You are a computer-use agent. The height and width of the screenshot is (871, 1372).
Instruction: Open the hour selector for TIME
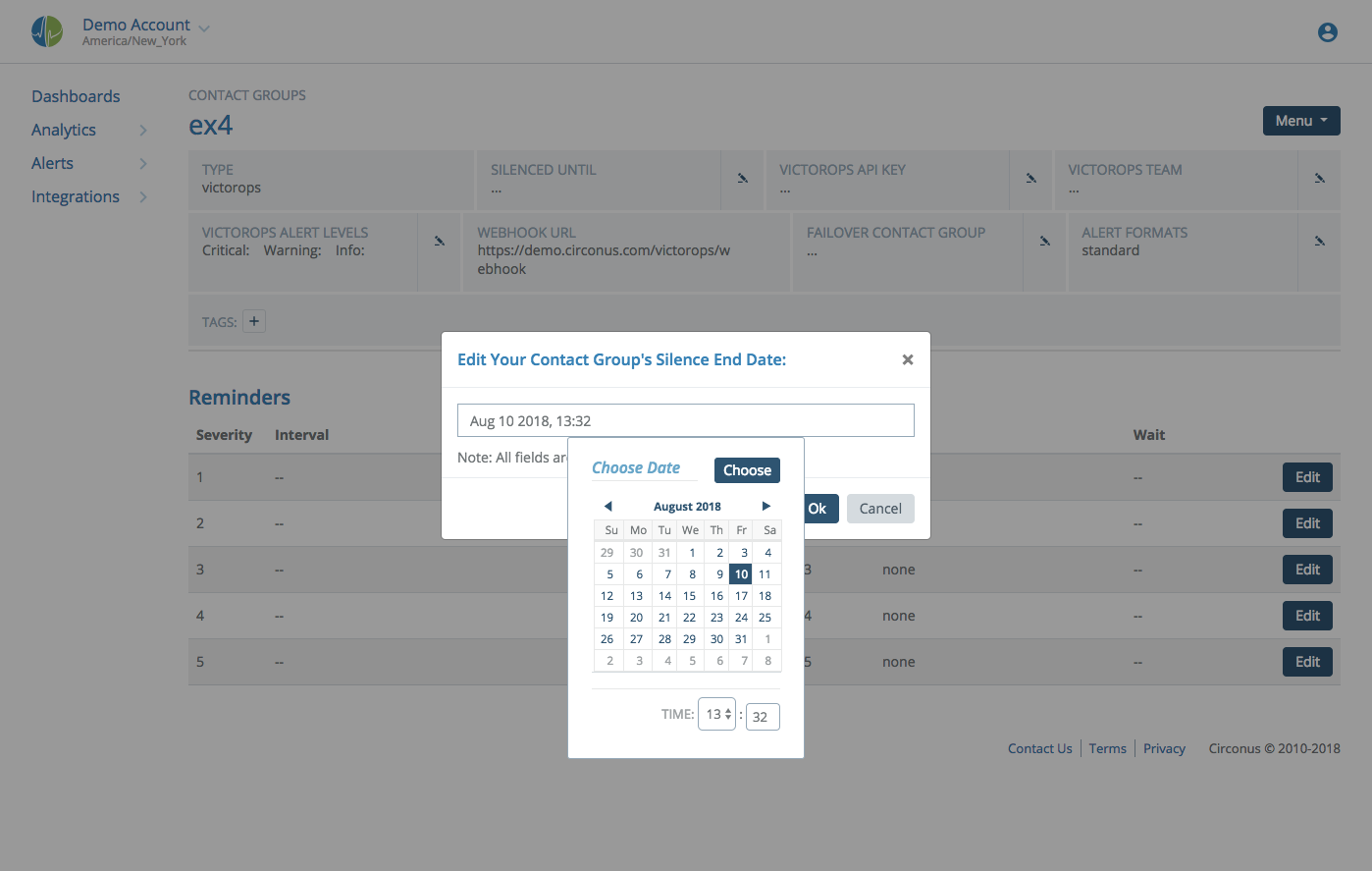tap(717, 715)
